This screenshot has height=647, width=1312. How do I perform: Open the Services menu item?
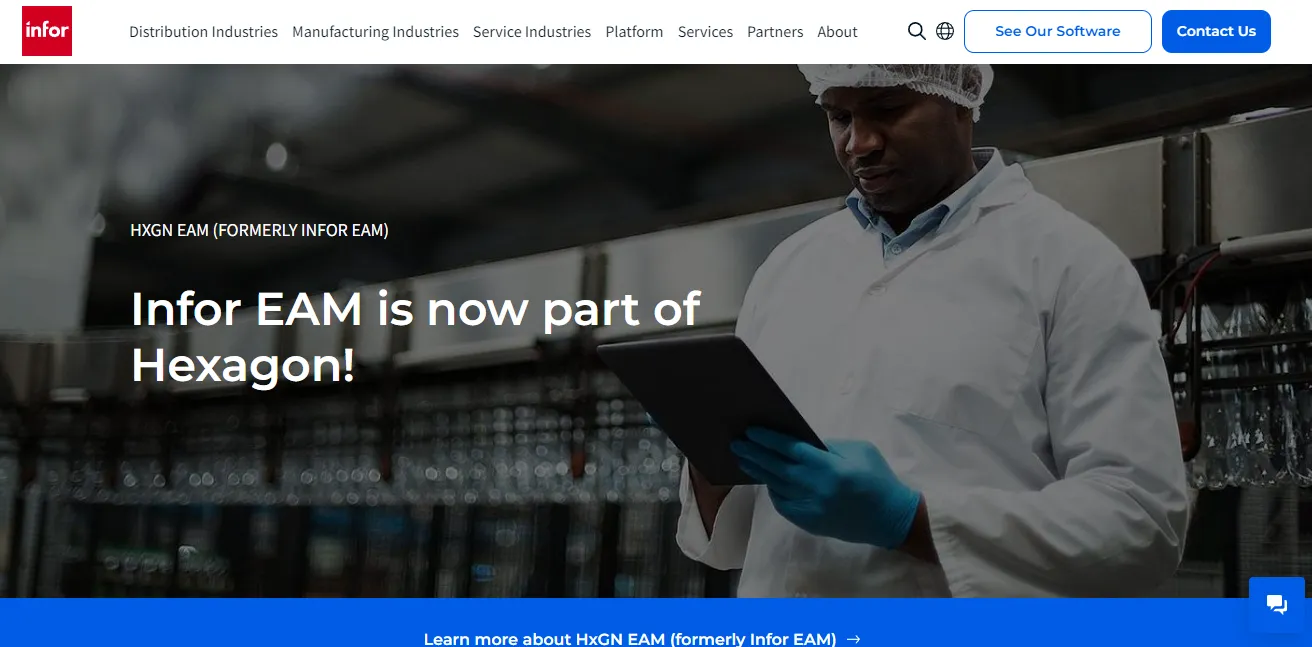705,32
